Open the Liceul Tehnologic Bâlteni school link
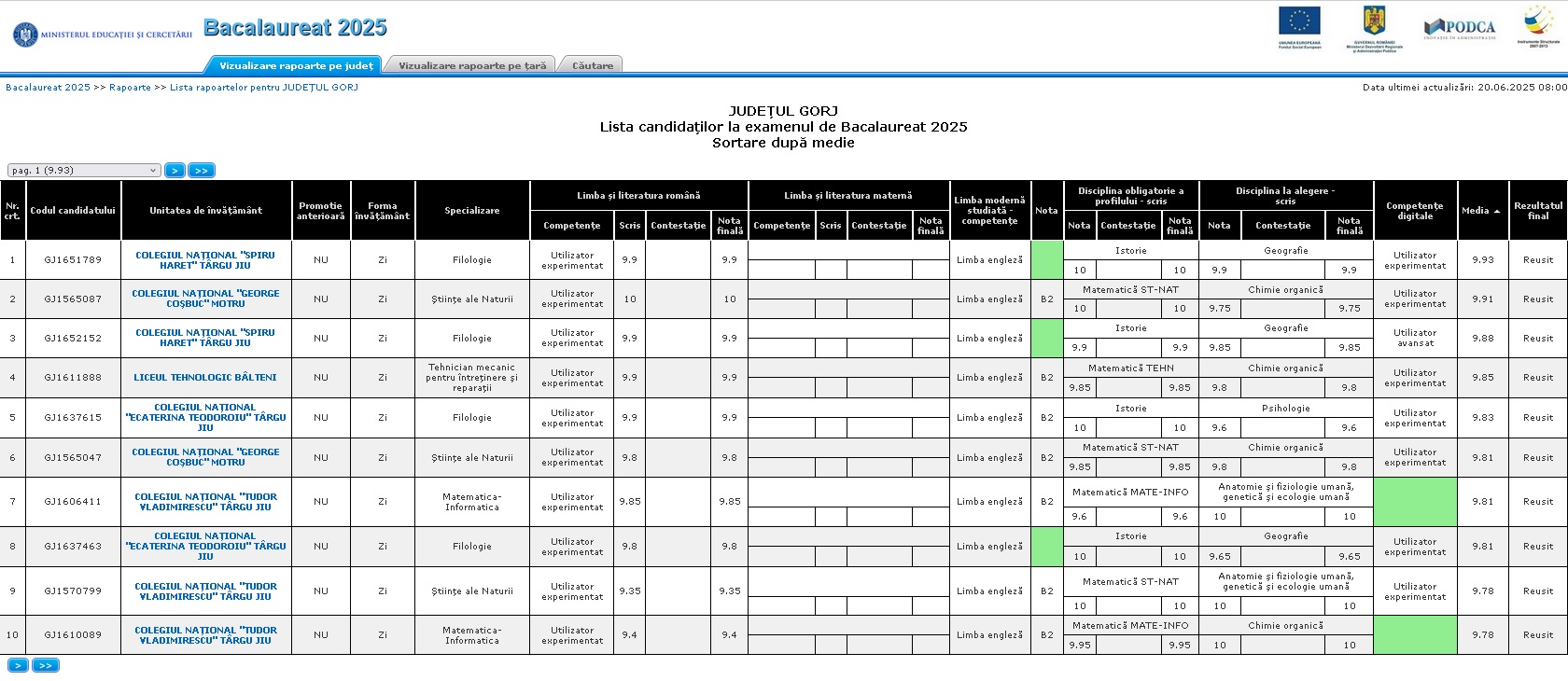This screenshot has height=681, width=1568. point(205,378)
